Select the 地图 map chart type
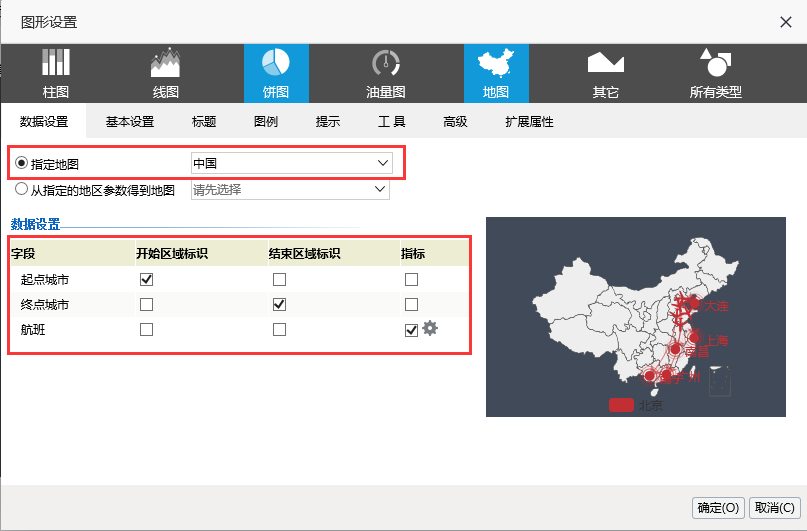Image resolution: width=807 pixels, height=531 pixels. coord(496,73)
